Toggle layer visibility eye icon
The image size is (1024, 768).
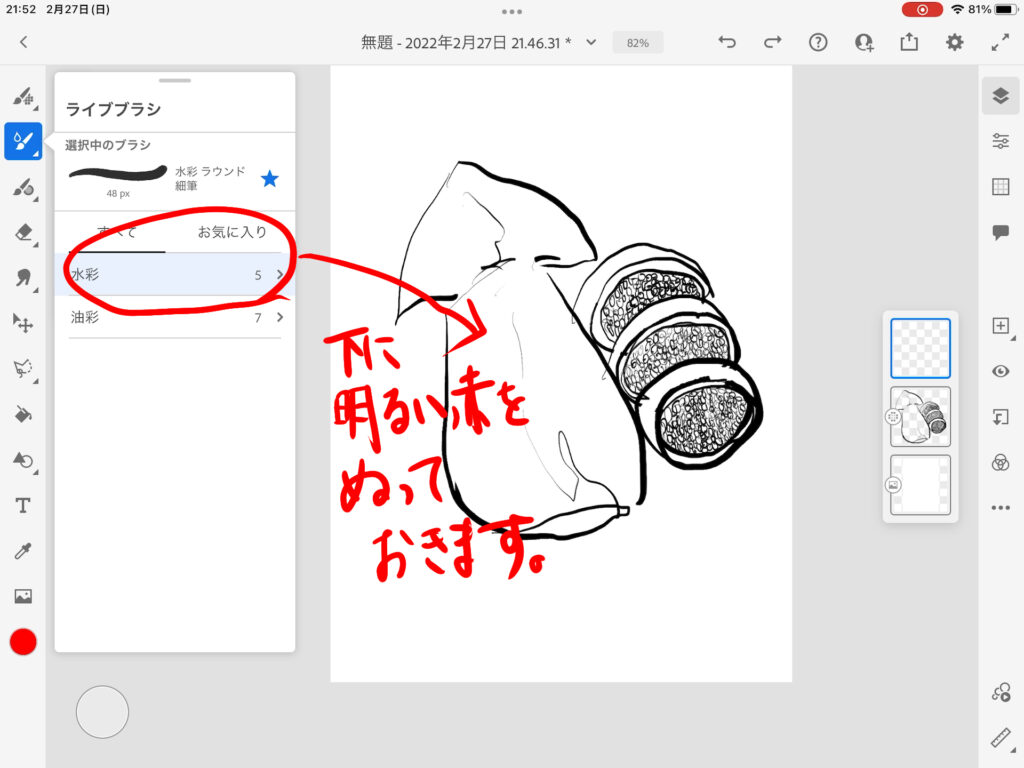[1000, 371]
